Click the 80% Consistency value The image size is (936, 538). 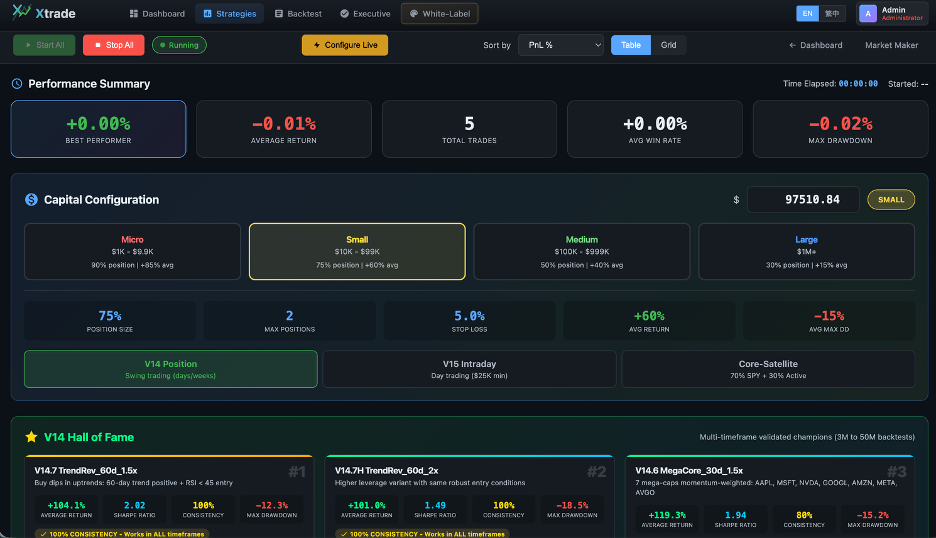[804, 515]
